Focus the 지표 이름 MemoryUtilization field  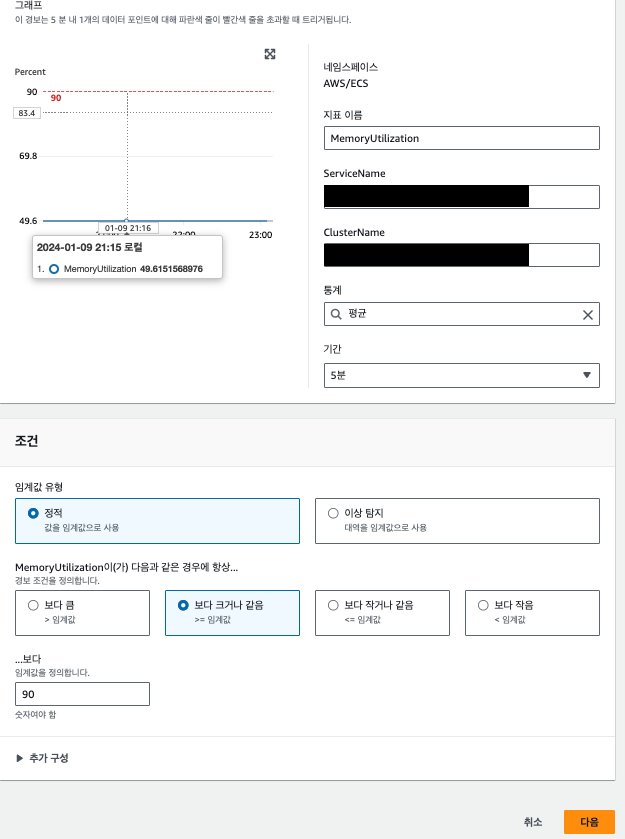click(461, 138)
